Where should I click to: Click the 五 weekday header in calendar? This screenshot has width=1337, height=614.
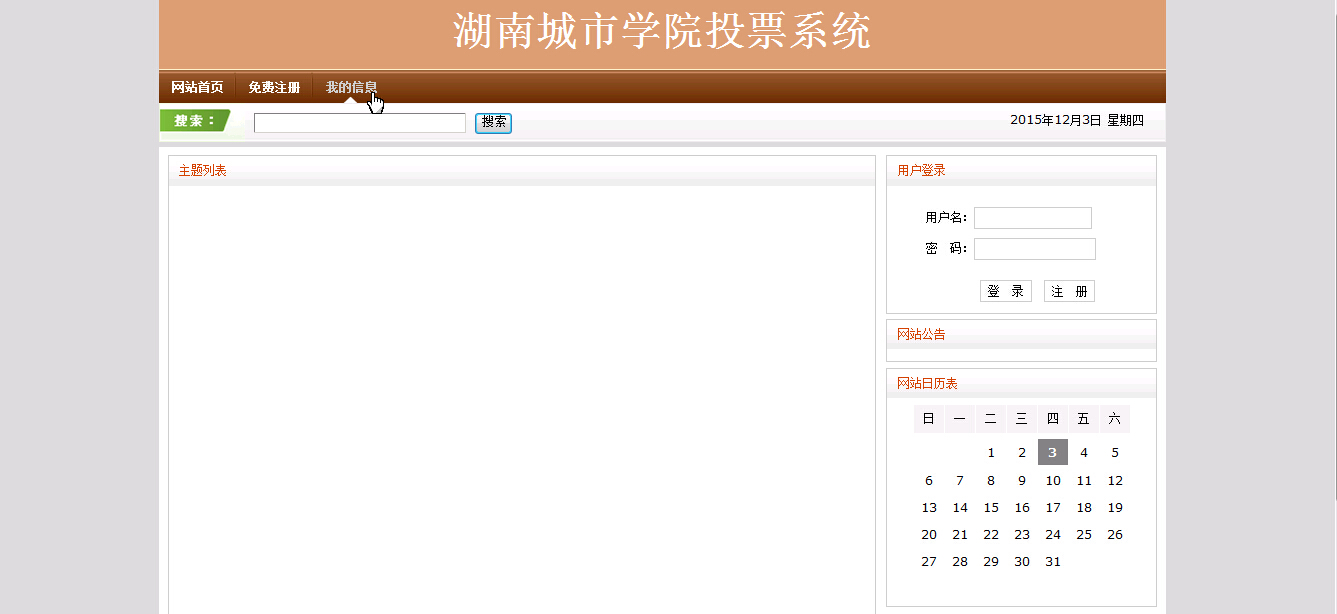[x=1084, y=419]
